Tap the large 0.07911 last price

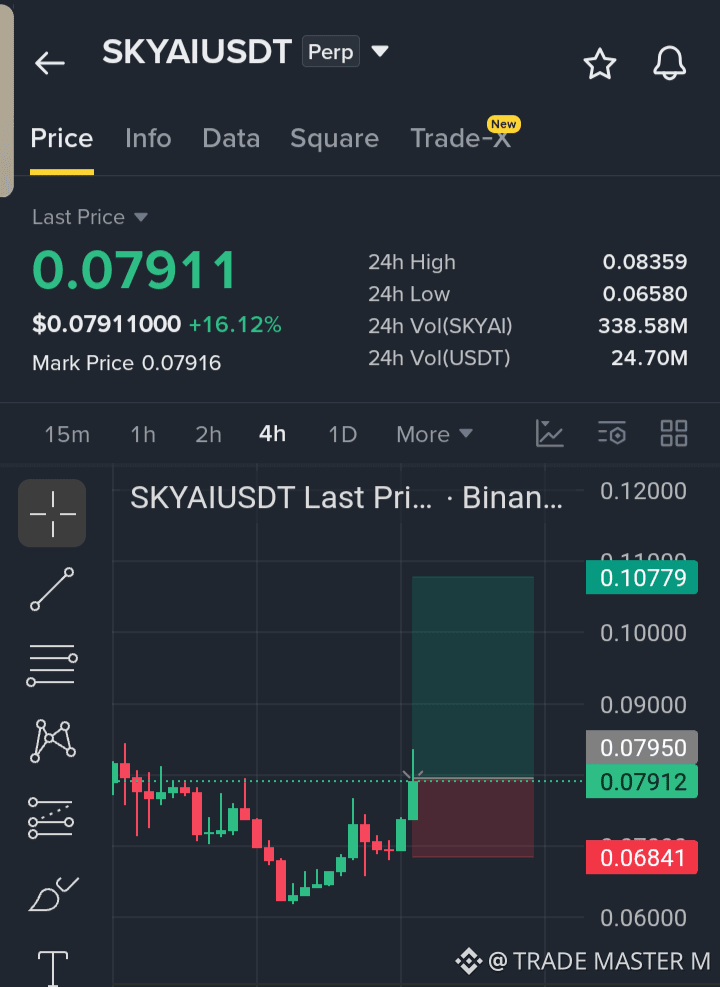134,271
